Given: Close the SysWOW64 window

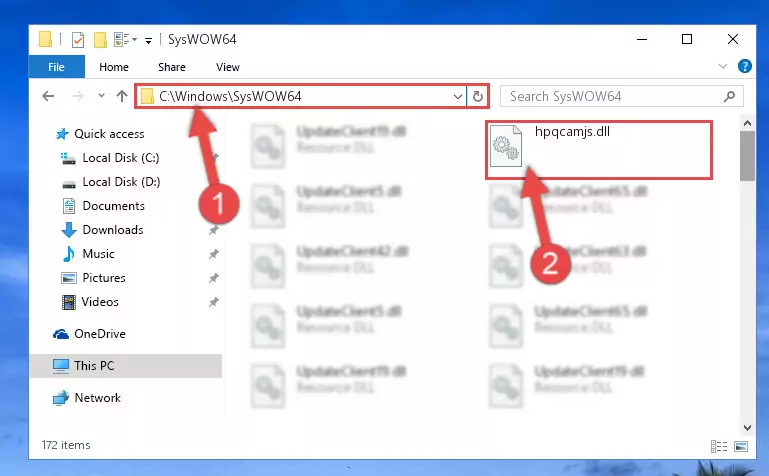Looking at the screenshot, I should pyautogui.click(x=733, y=39).
